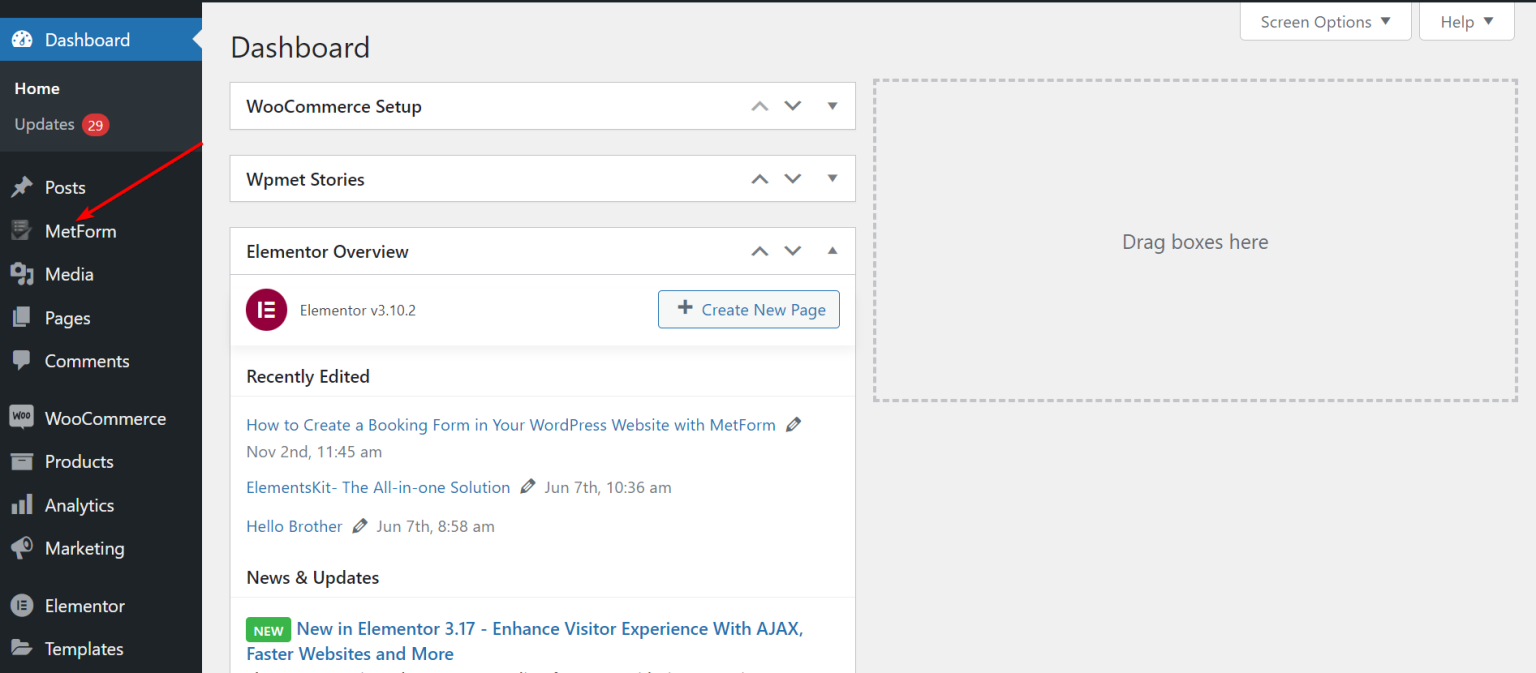1536x673 pixels.
Task: Open the Pages menu item
Action: [x=68, y=318]
